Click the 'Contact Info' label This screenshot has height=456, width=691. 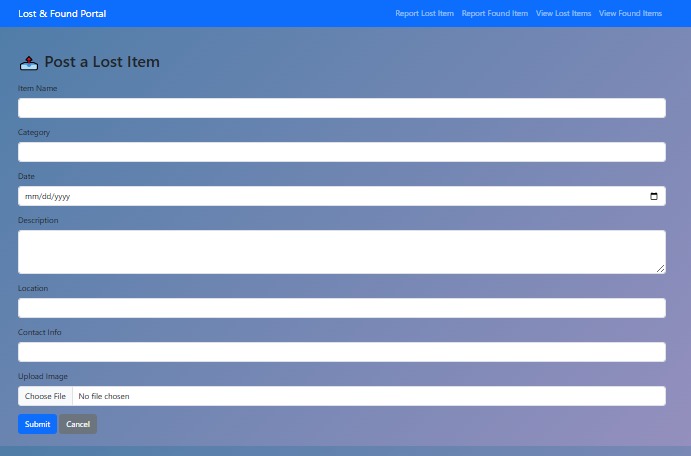click(40, 332)
